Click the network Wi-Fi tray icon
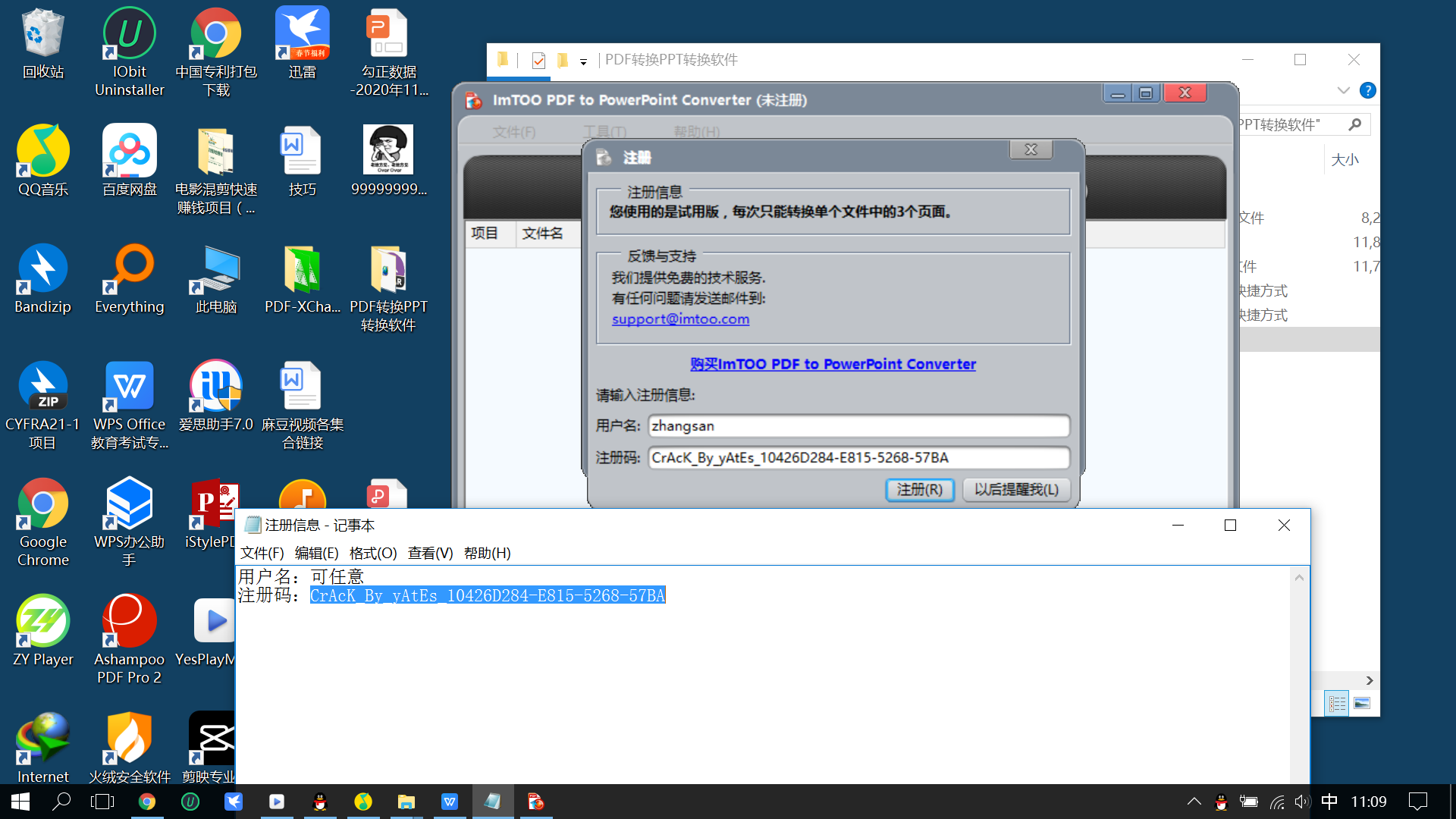Viewport: 1456px width, 819px height. coord(1277,802)
